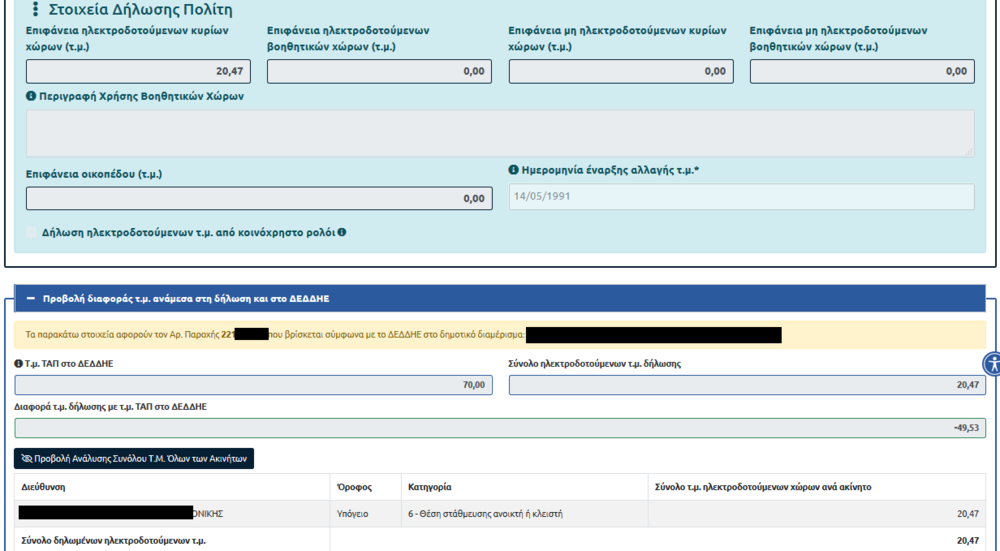Select the Θέση στάθμευσης table row
This screenshot has width=1000, height=551.
pyautogui.click(x=500, y=514)
